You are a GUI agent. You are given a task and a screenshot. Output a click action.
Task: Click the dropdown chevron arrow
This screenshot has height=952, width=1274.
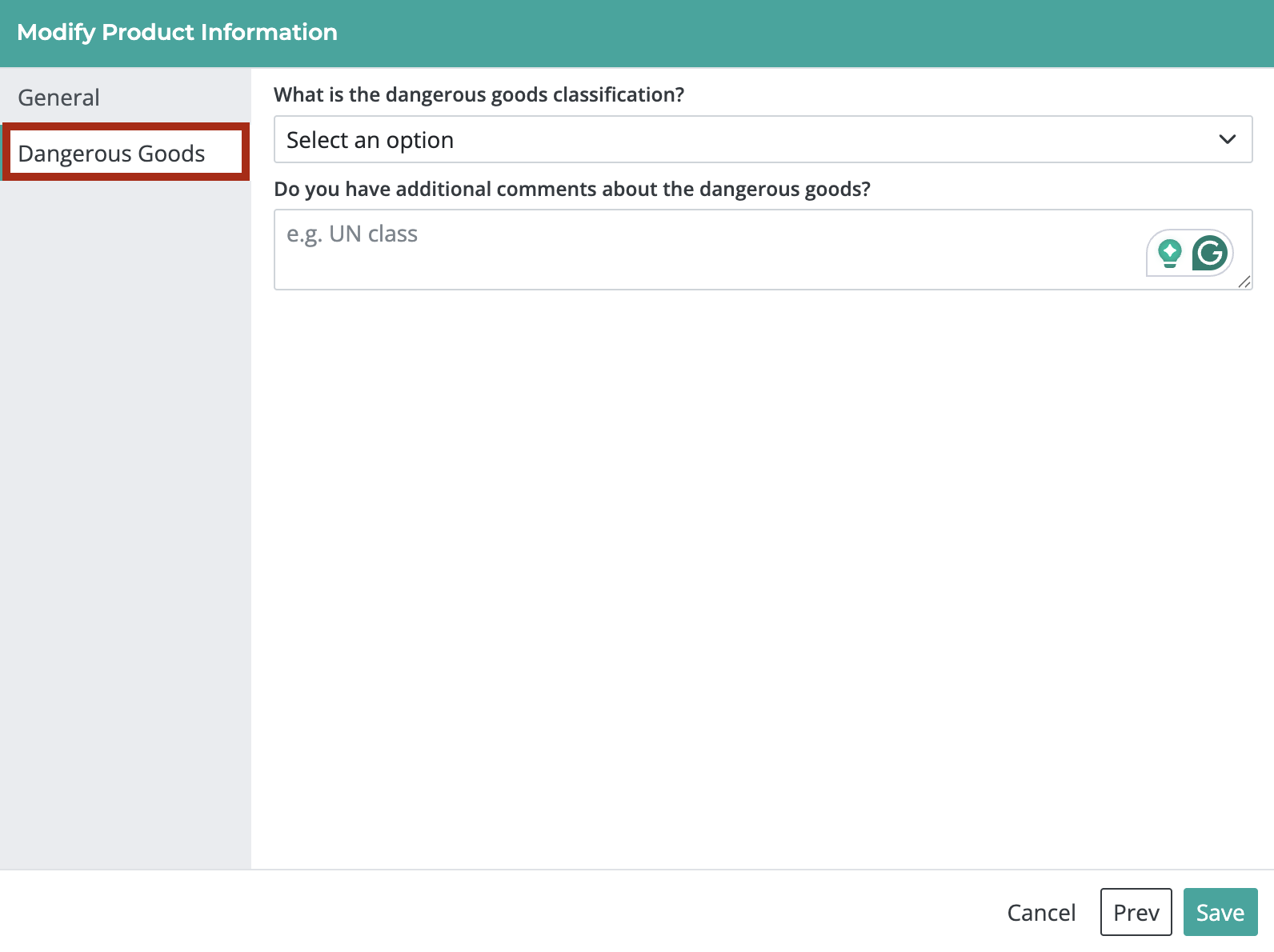pos(1228,139)
